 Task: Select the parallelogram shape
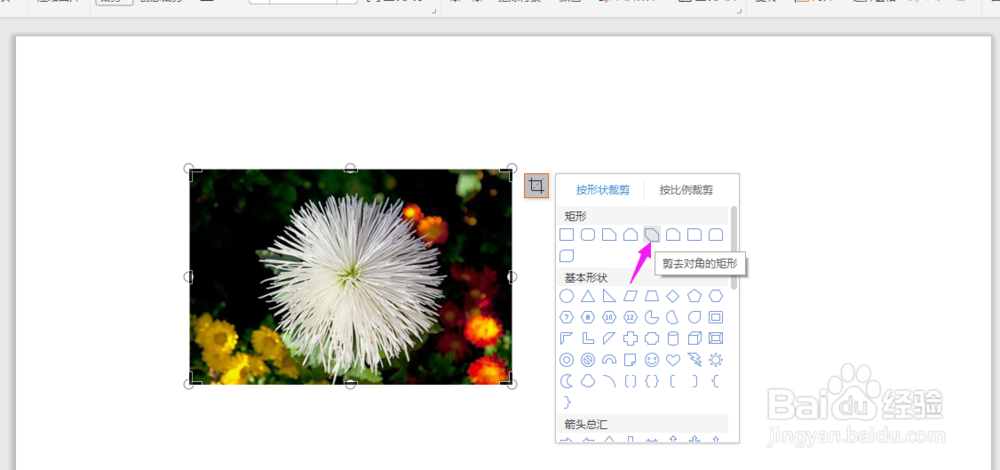[x=631, y=296]
